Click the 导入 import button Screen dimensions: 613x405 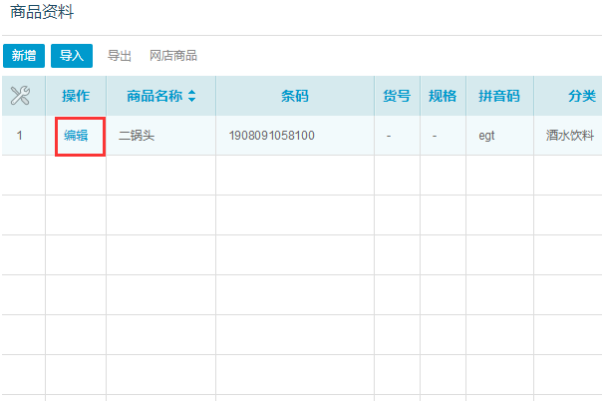(71, 56)
